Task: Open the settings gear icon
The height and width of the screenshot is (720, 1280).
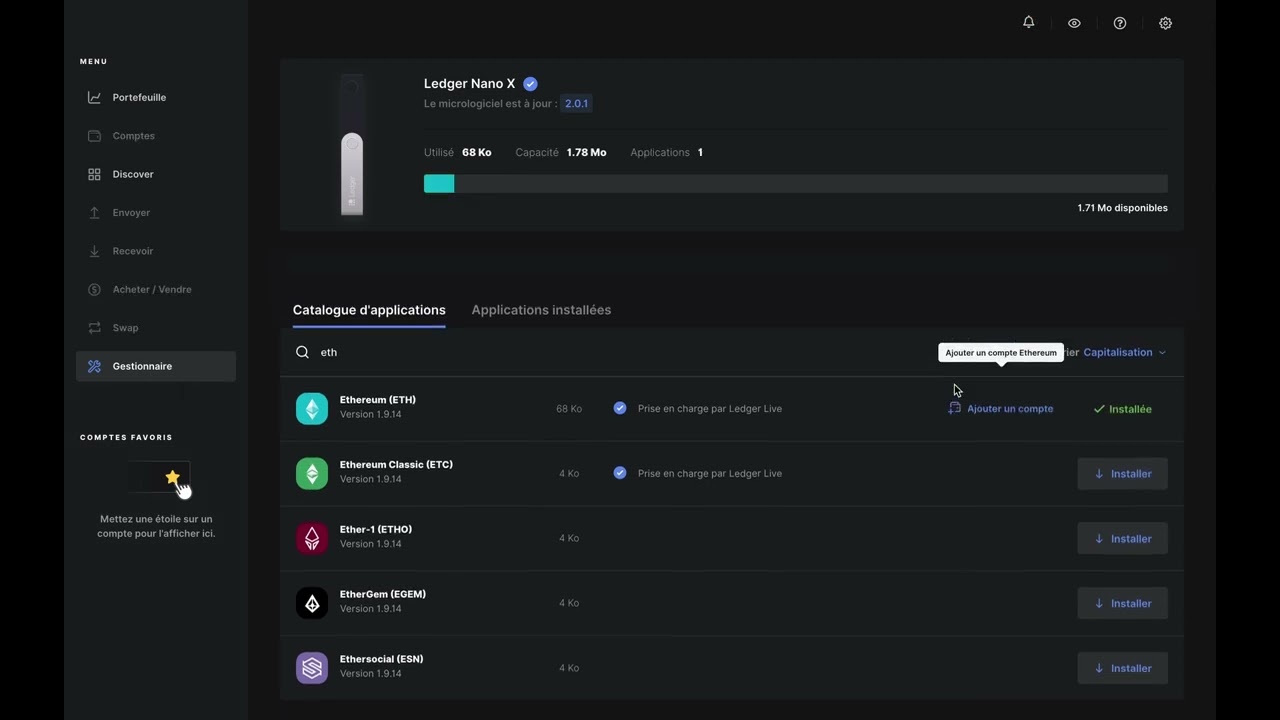Action: tap(1165, 23)
